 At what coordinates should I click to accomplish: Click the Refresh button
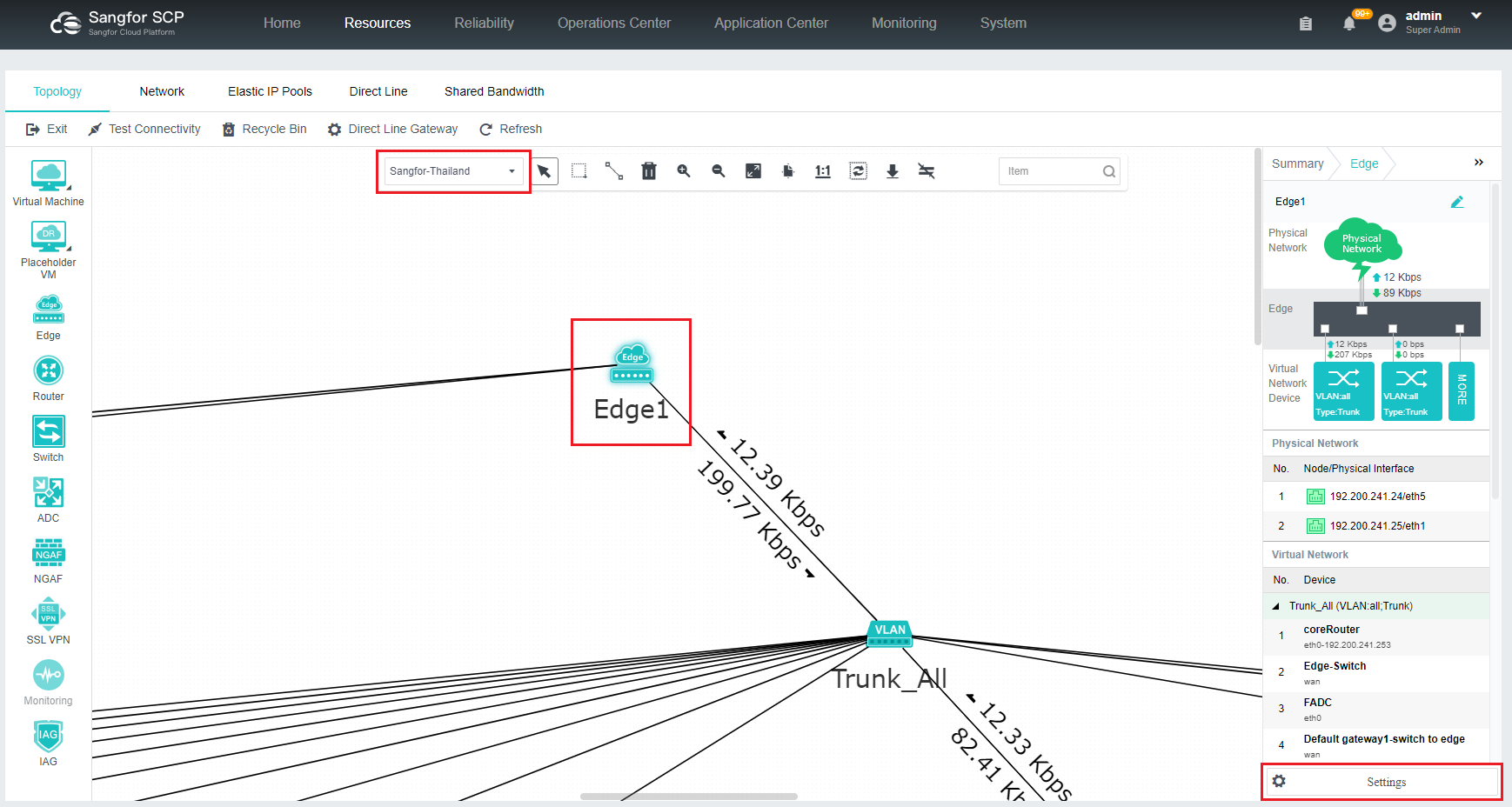point(511,129)
